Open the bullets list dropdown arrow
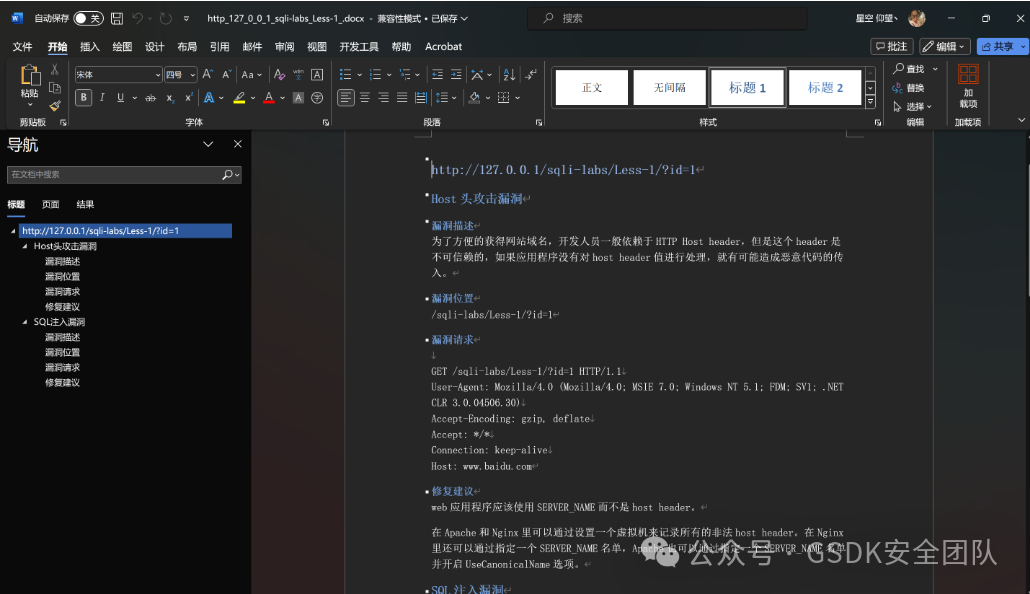The height and width of the screenshot is (594, 1030). [359, 74]
